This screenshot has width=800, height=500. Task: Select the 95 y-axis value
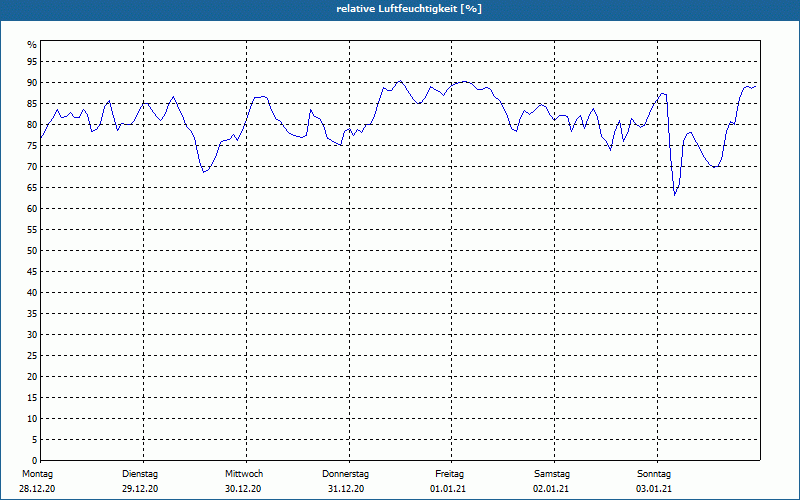click(32, 62)
